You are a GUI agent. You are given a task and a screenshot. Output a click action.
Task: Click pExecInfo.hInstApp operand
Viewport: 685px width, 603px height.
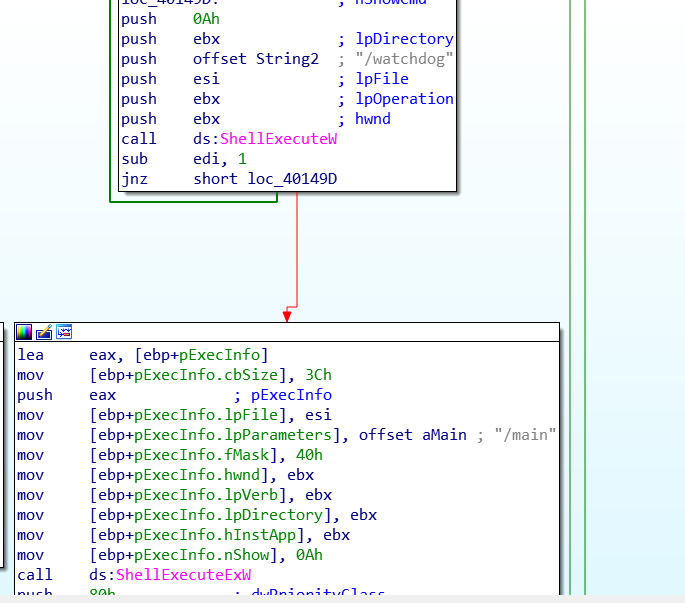pyautogui.click(x=215, y=535)
